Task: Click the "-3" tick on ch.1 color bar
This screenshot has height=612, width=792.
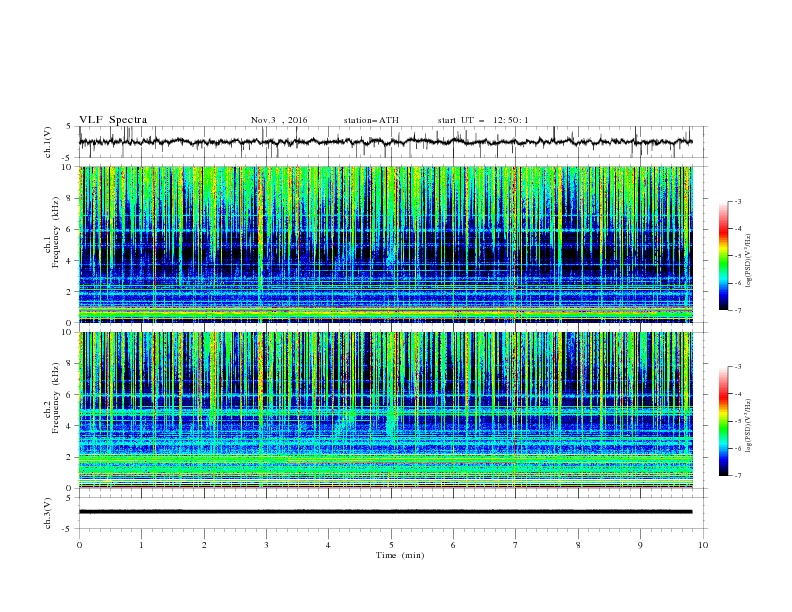Action: [738, 201]
